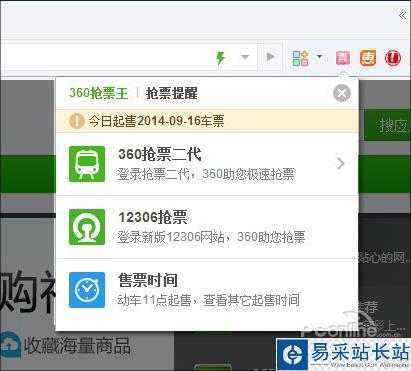The image size is (411, 371).
Task: Click the blue cloud icon beside 收藏海量商品
Action: (10, 345)
